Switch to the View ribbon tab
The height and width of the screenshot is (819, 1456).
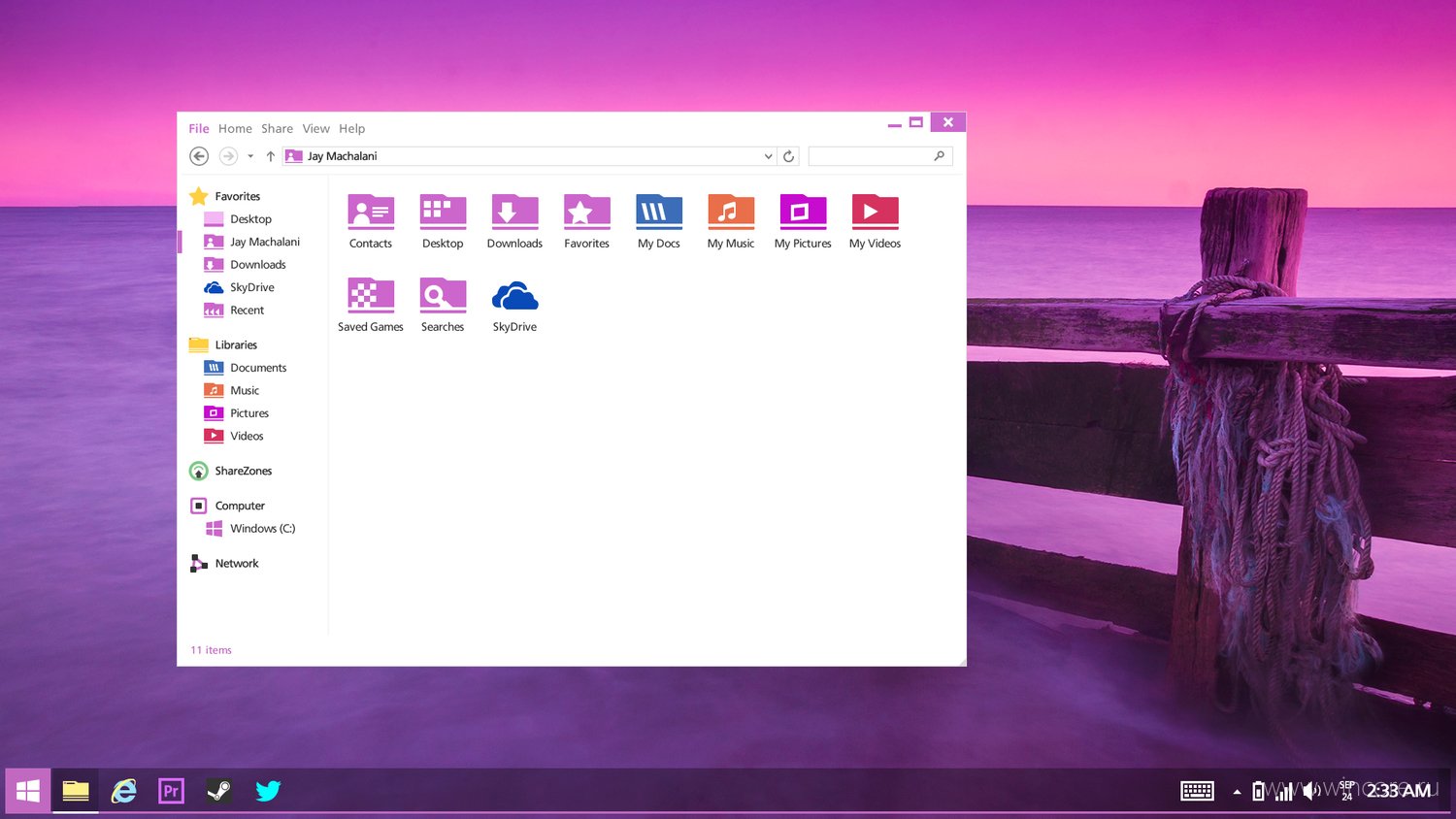coord(315,129)
